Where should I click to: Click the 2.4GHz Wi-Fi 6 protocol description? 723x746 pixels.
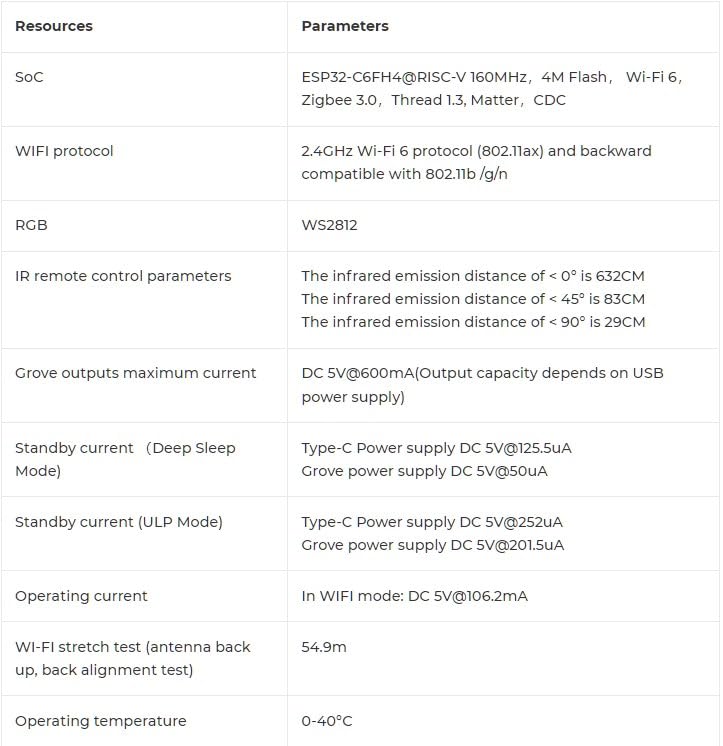[476, 162]
